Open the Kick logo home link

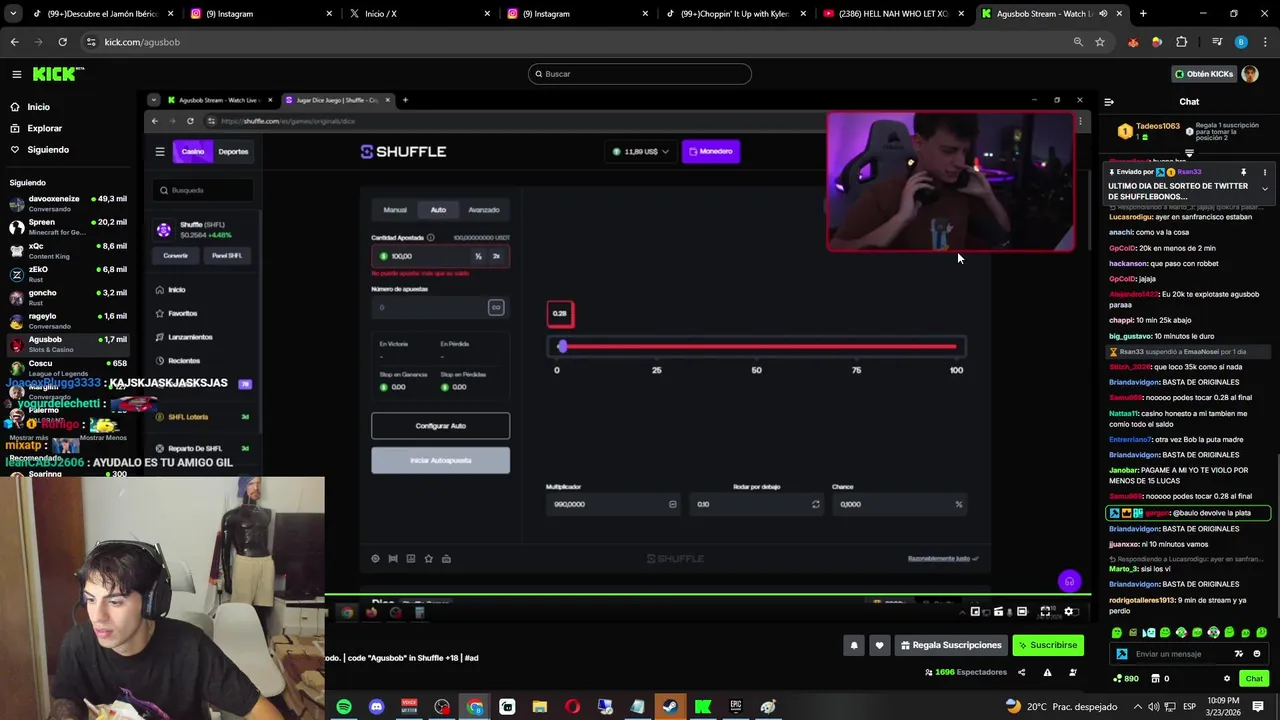point(58,74)
